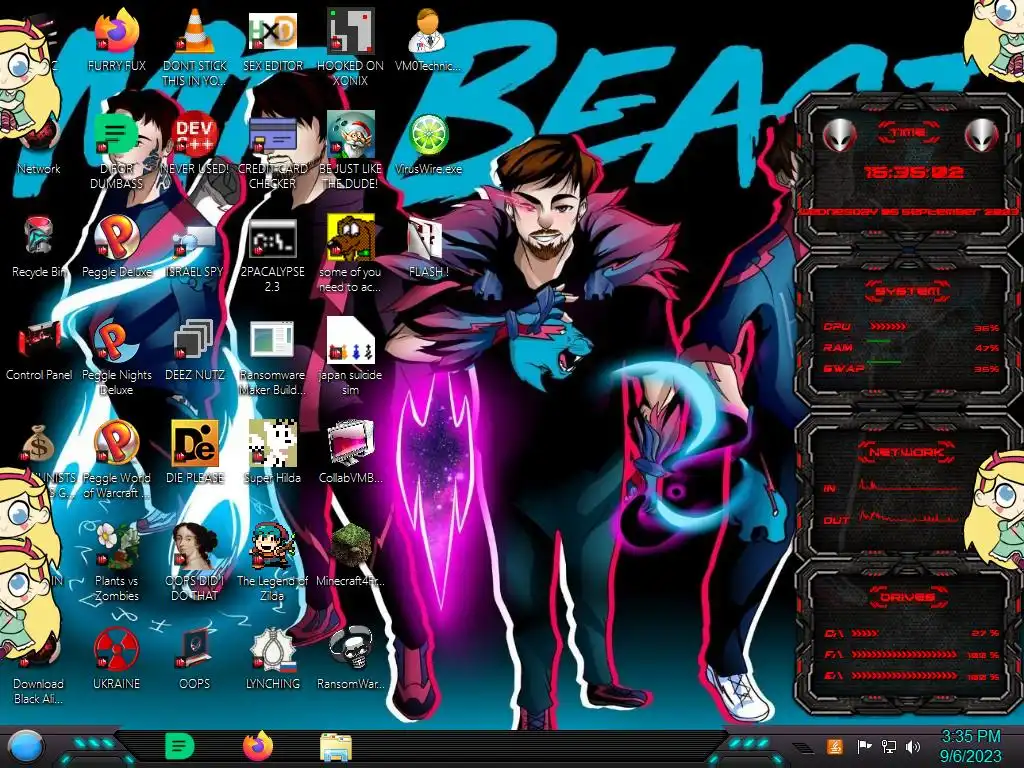Click the RAM usage bar in widget
The image size is (1024, 768).
879,341
